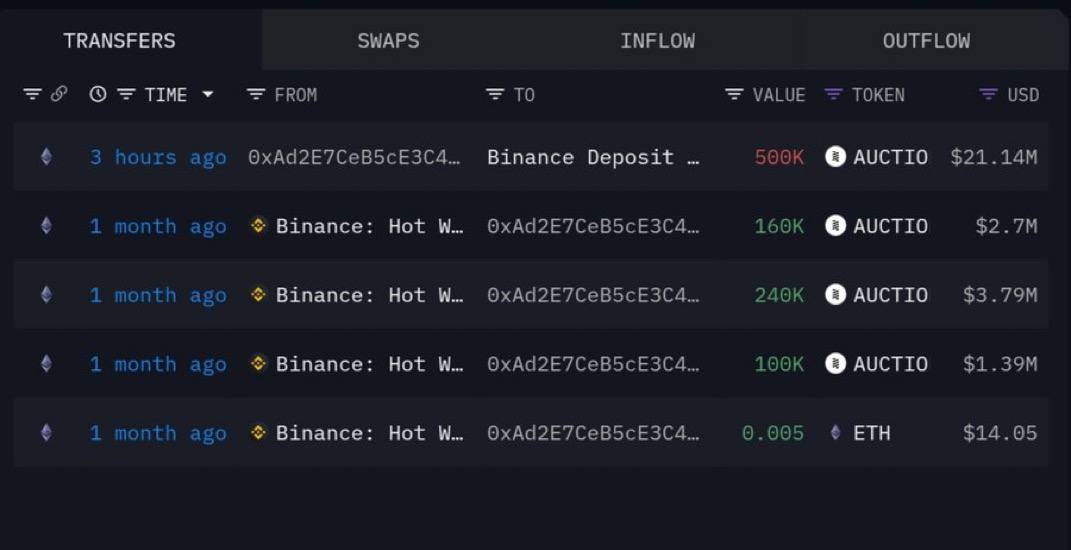Viewport: 1071px width, 550px height.
Task: Click AUCTIO token icon in $2.7M row
Action: point(835,225)
